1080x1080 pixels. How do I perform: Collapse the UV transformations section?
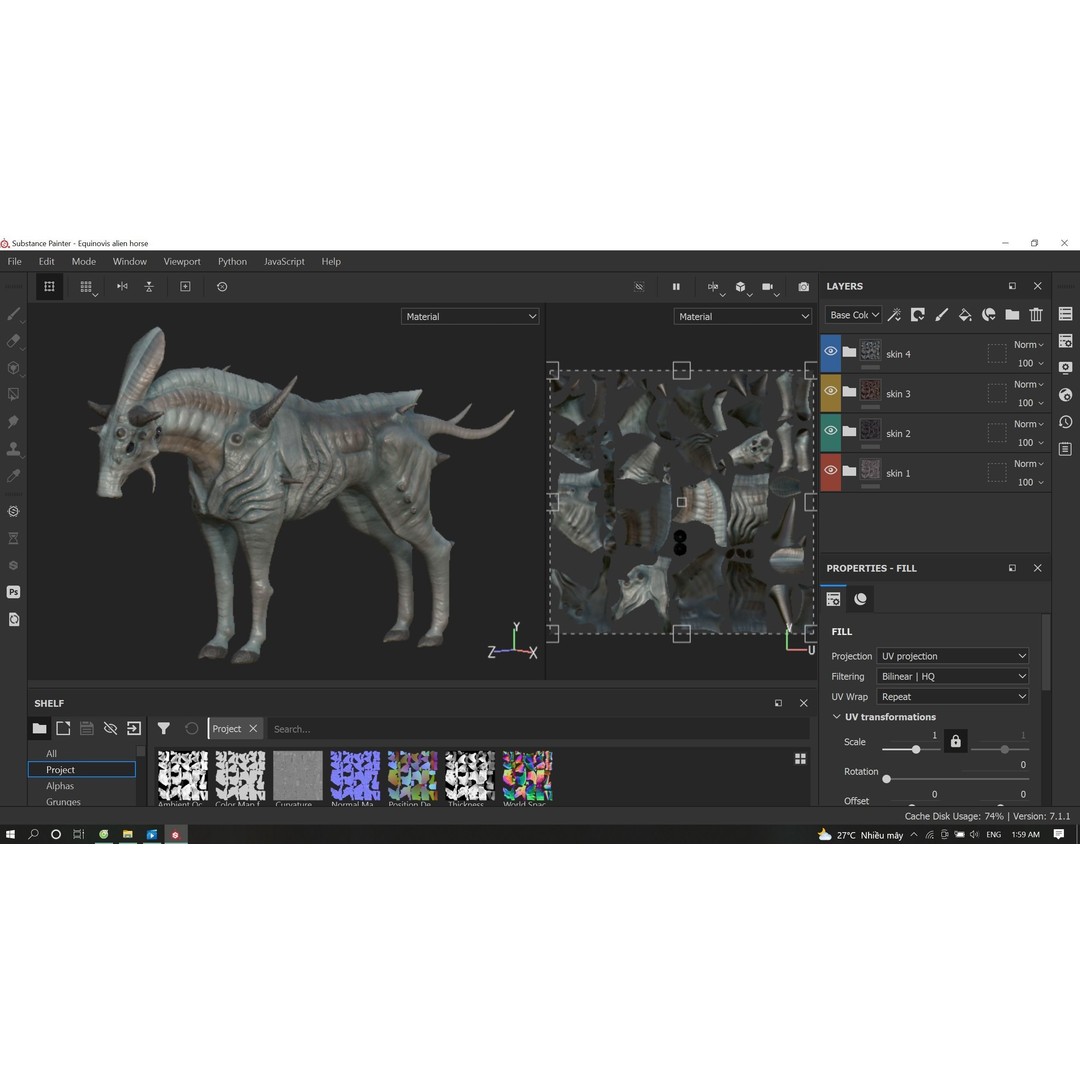[x=837, y=717]
